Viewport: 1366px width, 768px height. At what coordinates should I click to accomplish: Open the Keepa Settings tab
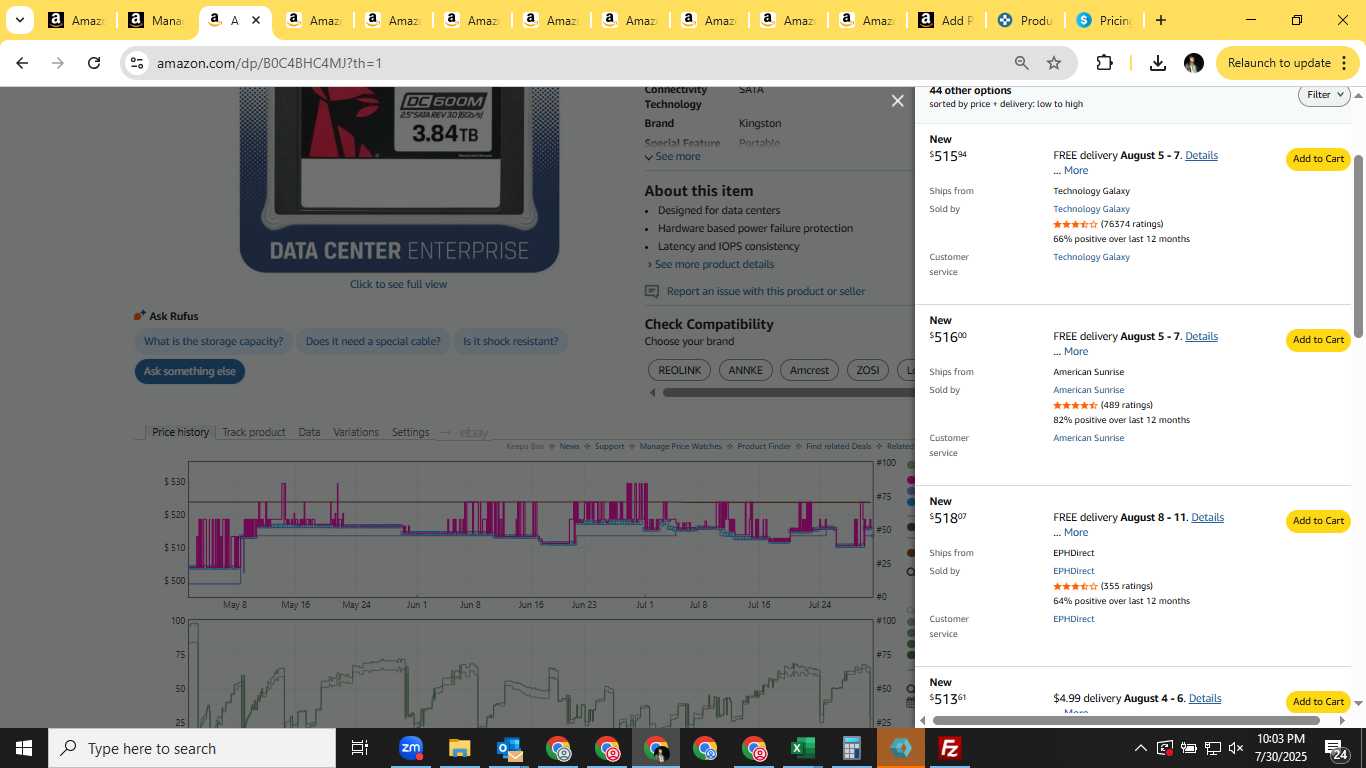[410, 432]
